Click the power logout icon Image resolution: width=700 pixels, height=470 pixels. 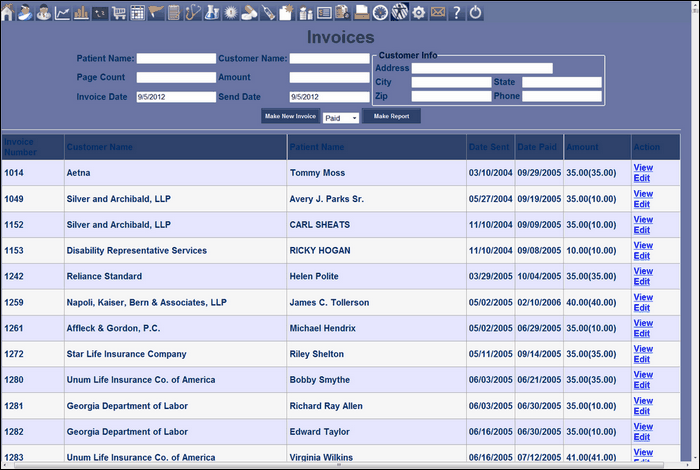pos(475,12)
